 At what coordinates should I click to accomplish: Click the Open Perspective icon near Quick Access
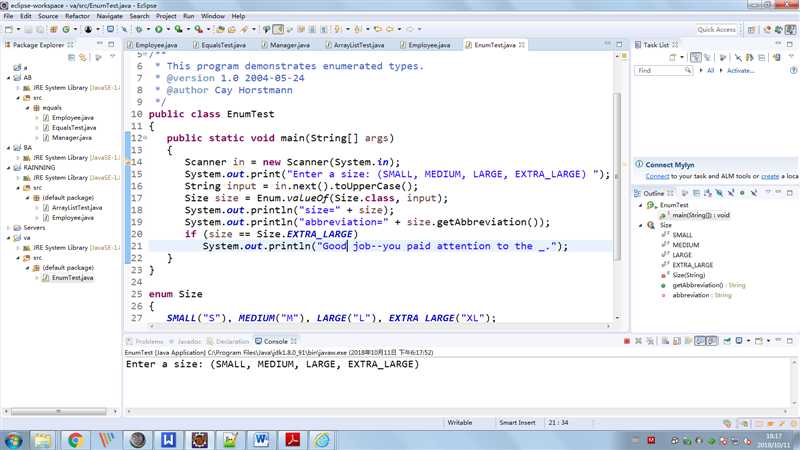tap(752, 30)
